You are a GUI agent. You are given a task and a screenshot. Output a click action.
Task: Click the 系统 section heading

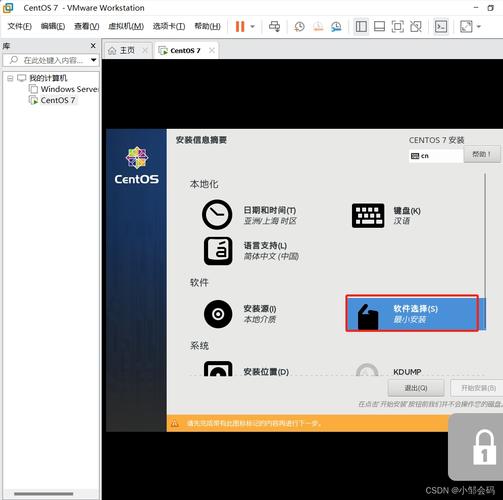tap(199, 346)
